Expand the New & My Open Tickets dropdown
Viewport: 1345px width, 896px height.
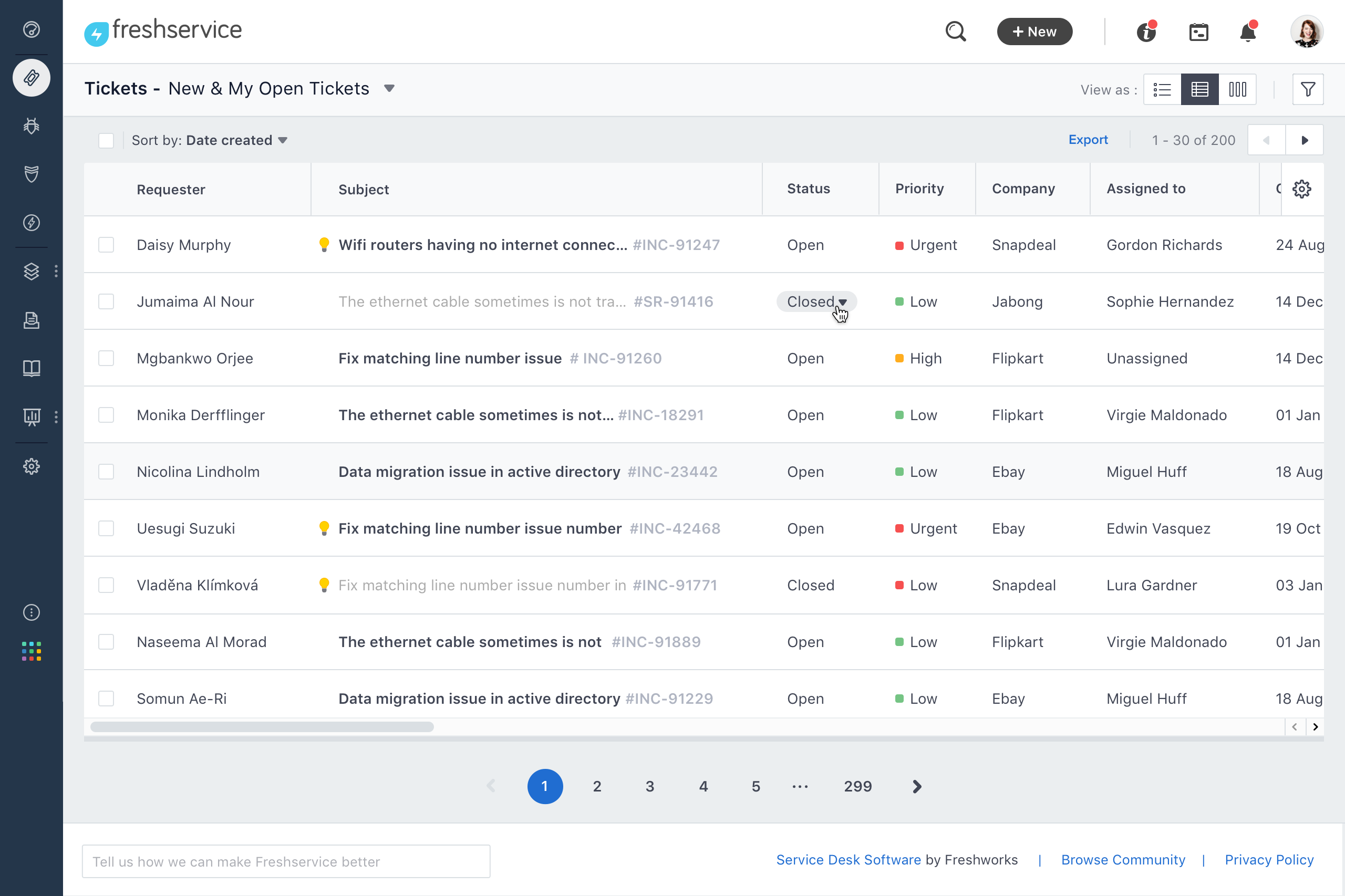point(389,89)
